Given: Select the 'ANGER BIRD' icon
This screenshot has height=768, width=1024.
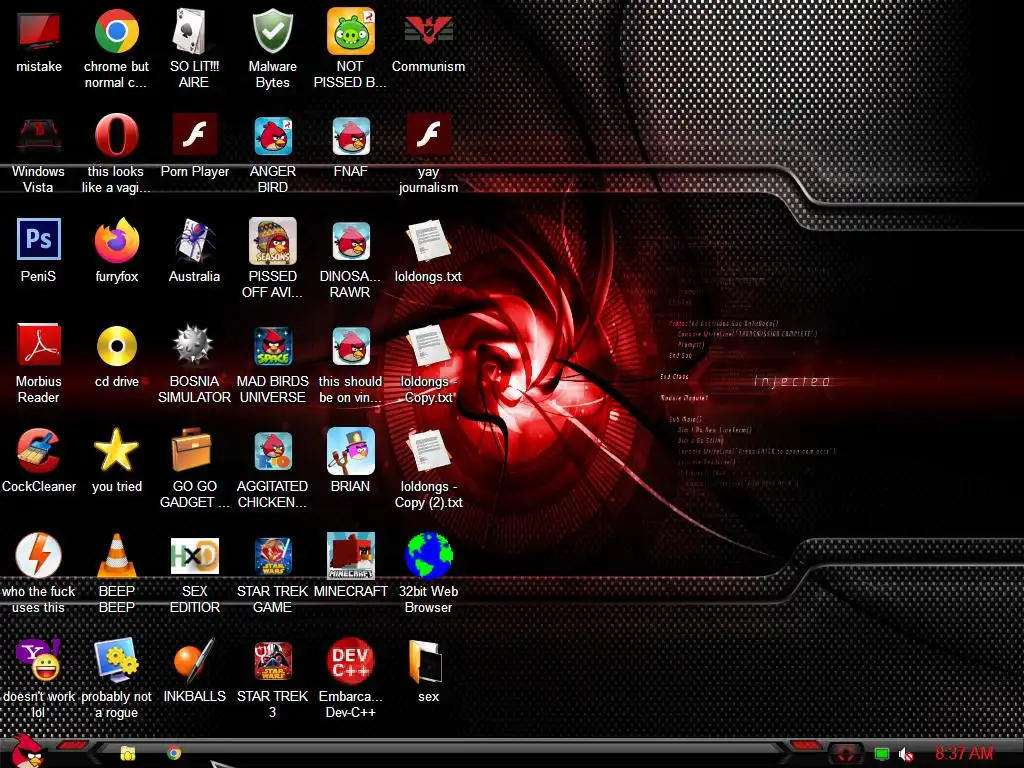Looking at the screenshot, I should tap(272, 136).
